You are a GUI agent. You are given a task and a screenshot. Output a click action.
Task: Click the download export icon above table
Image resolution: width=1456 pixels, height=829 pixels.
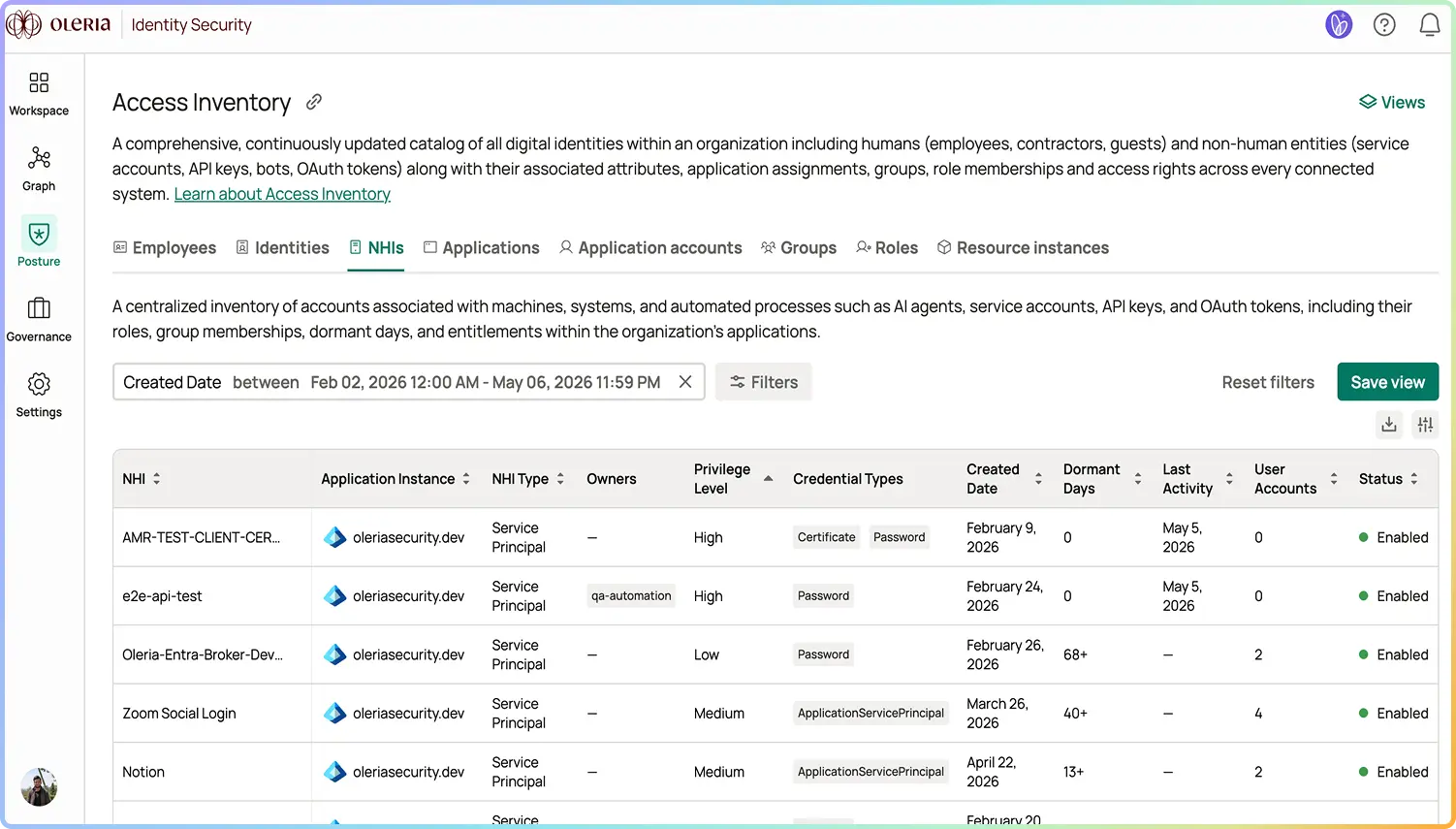[x=1389, y=424]
